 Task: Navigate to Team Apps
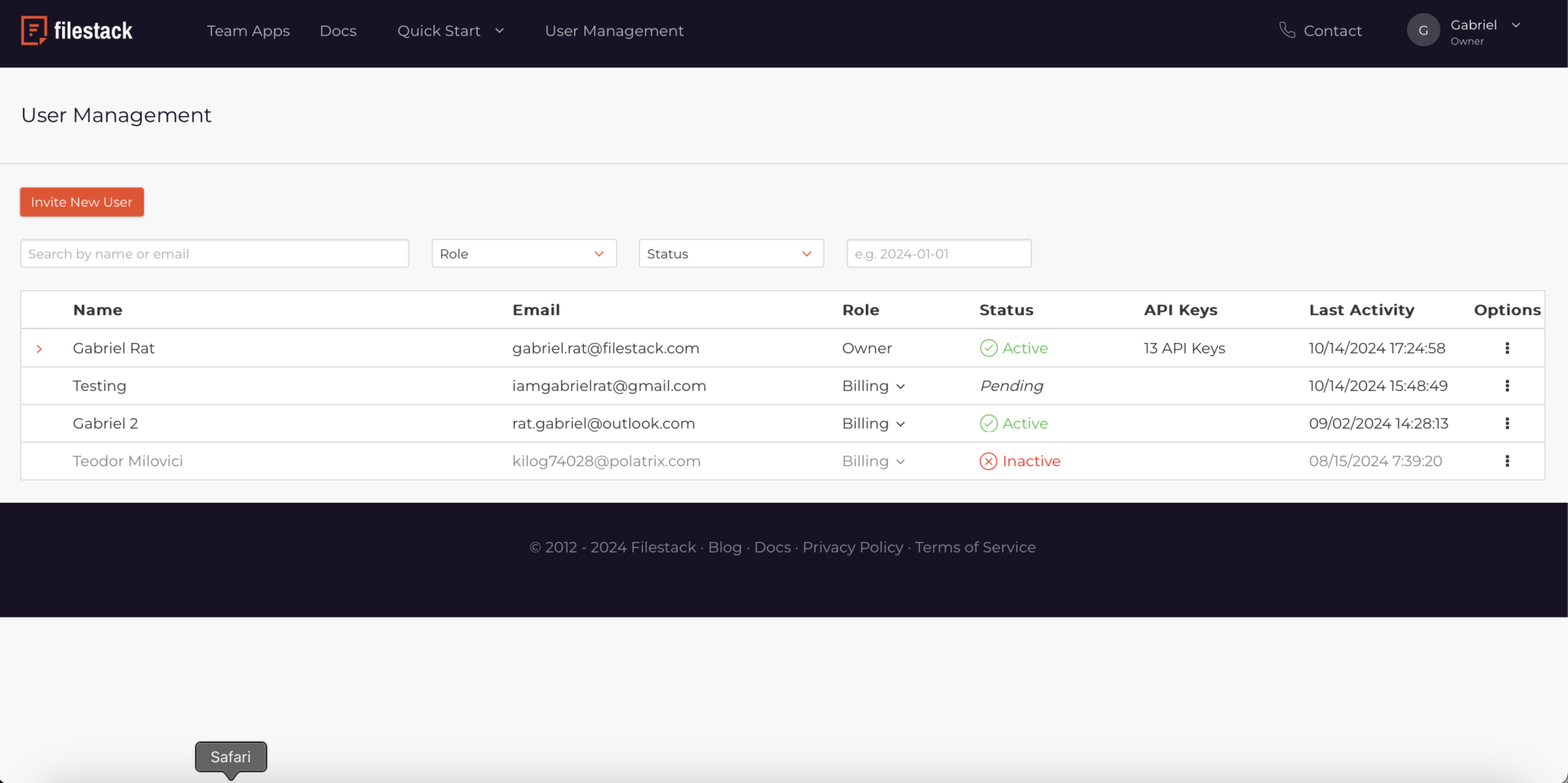247,31
